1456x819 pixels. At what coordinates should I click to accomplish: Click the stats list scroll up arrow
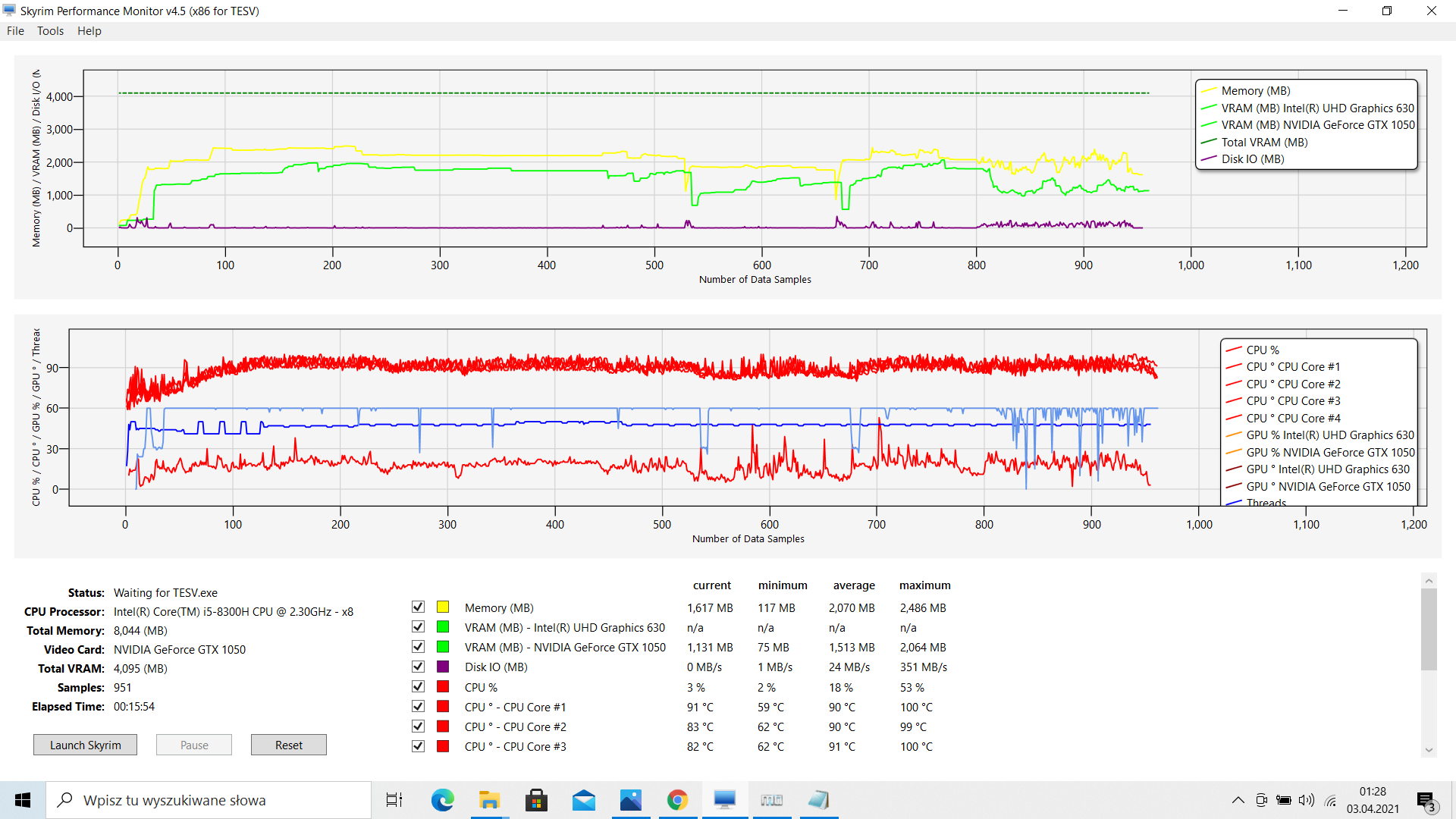[x=1429, y=581]
